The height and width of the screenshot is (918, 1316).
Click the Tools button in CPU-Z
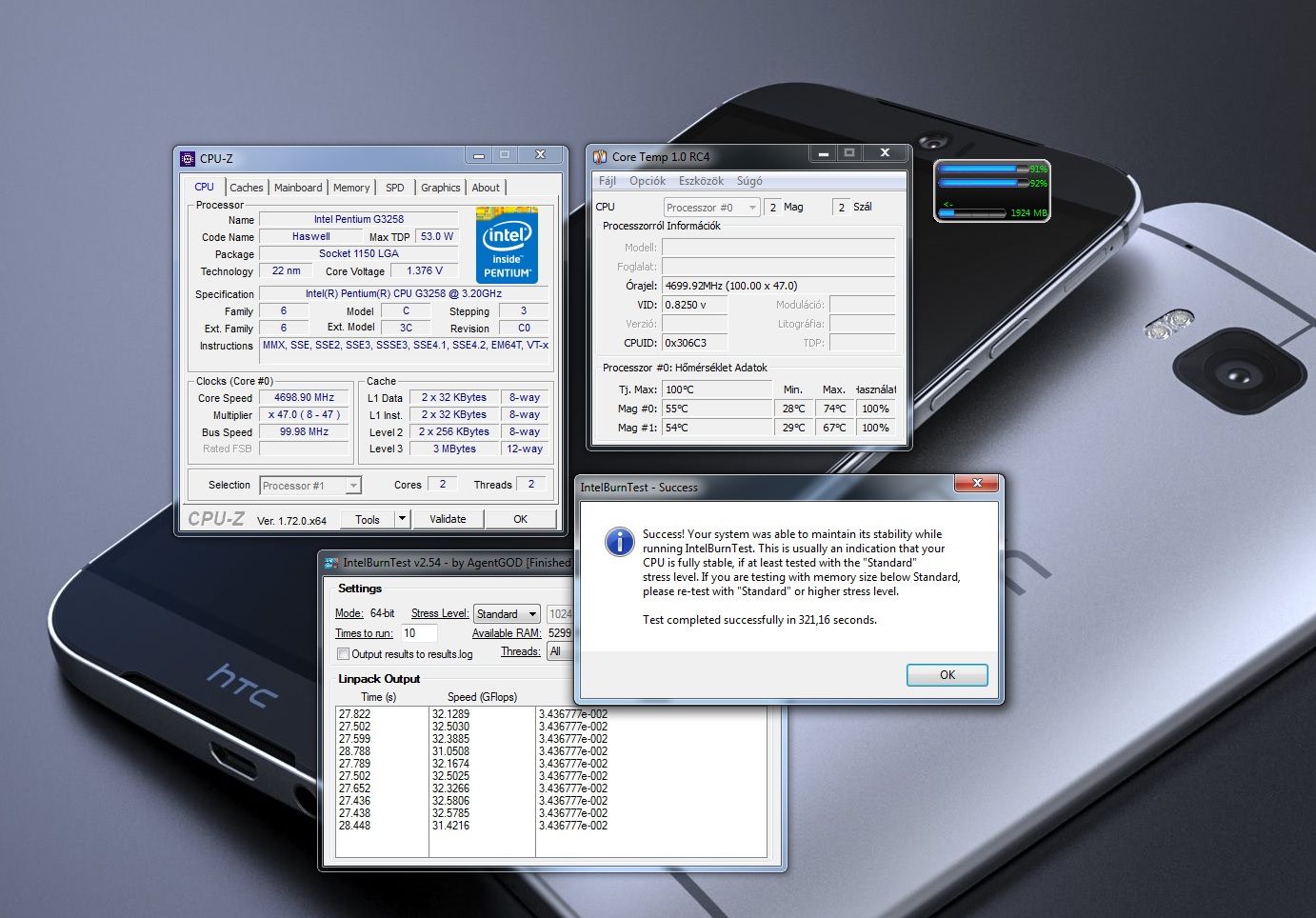pyautogui.click(x=368, y=519)
